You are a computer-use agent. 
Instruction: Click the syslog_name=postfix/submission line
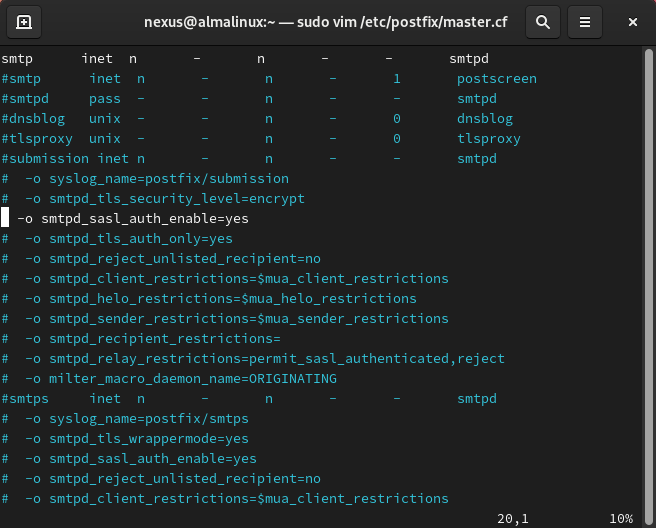(156, 178)
